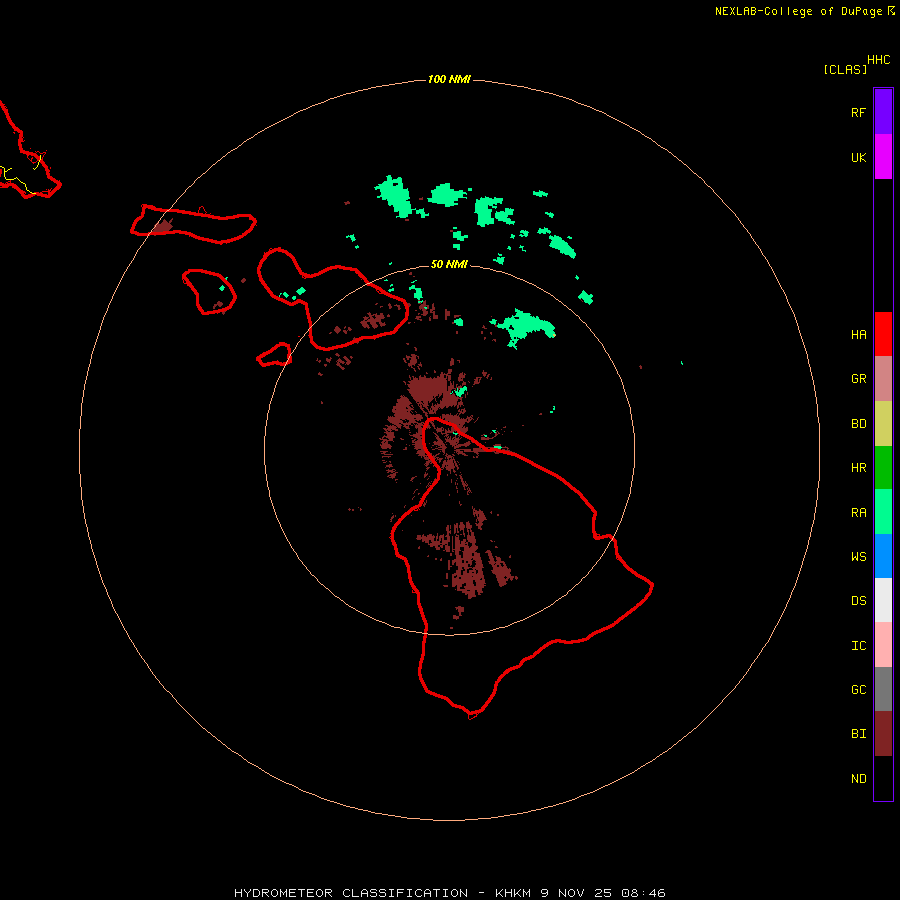Click the GC legend label
Viewport: 900px width, 900px height.
[858, 690]
